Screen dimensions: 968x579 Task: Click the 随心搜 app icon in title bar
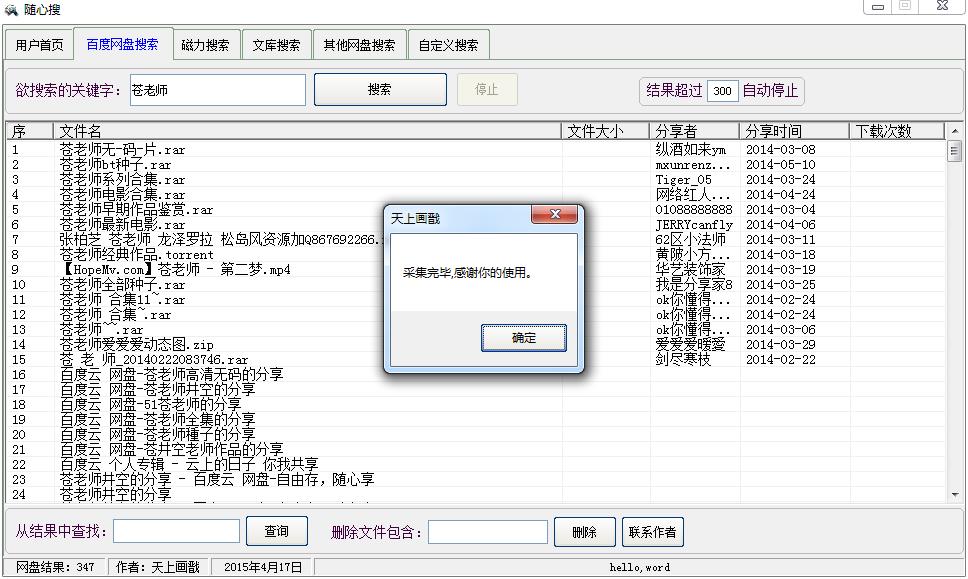tap(10, 8)
